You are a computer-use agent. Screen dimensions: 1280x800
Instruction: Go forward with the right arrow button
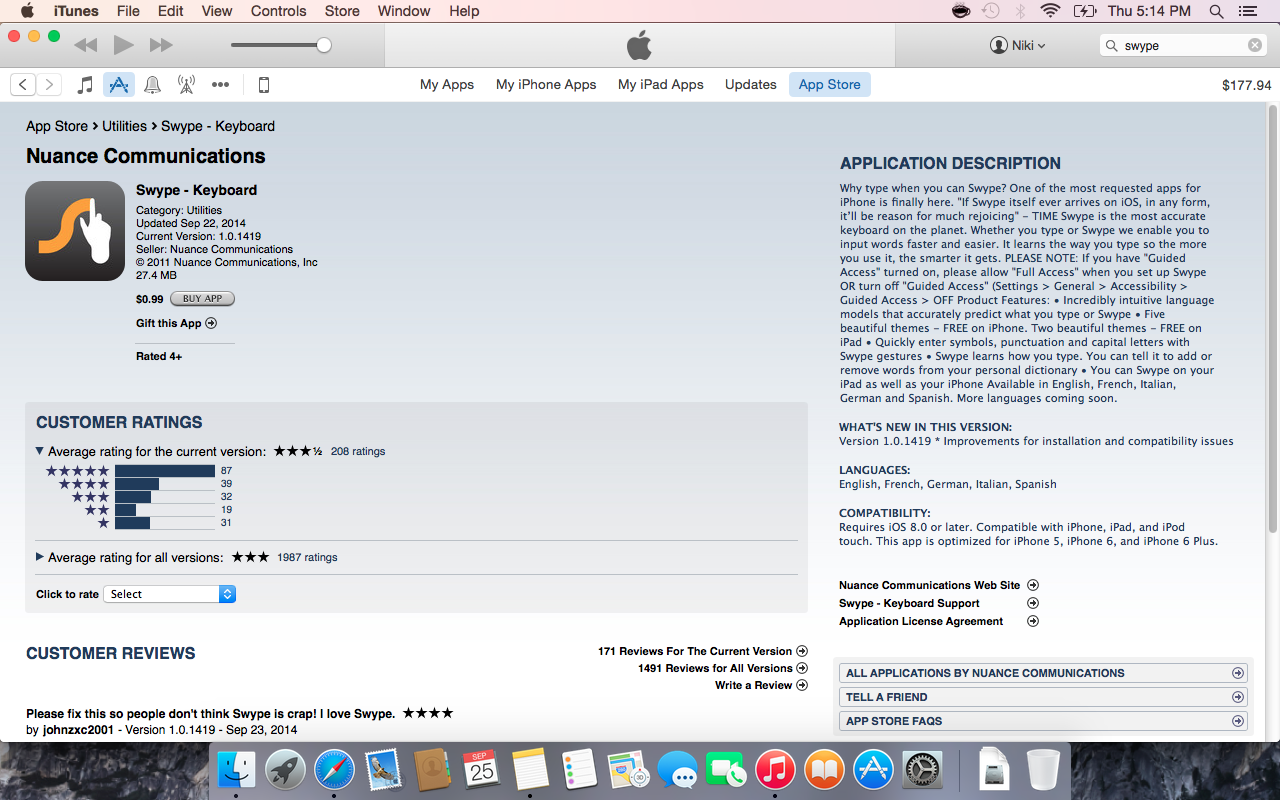49,85
